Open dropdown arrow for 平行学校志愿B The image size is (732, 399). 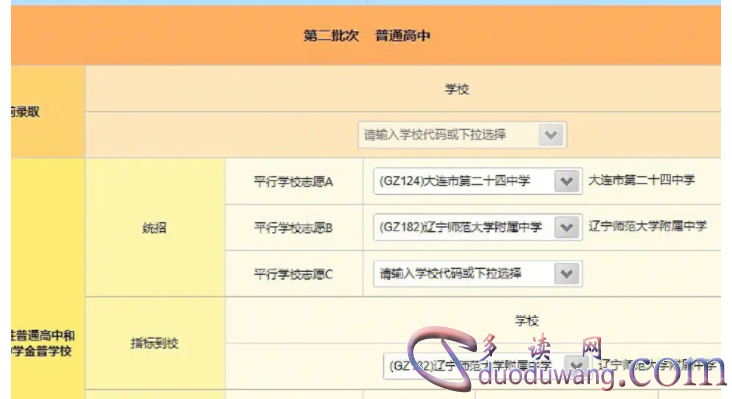566,227
